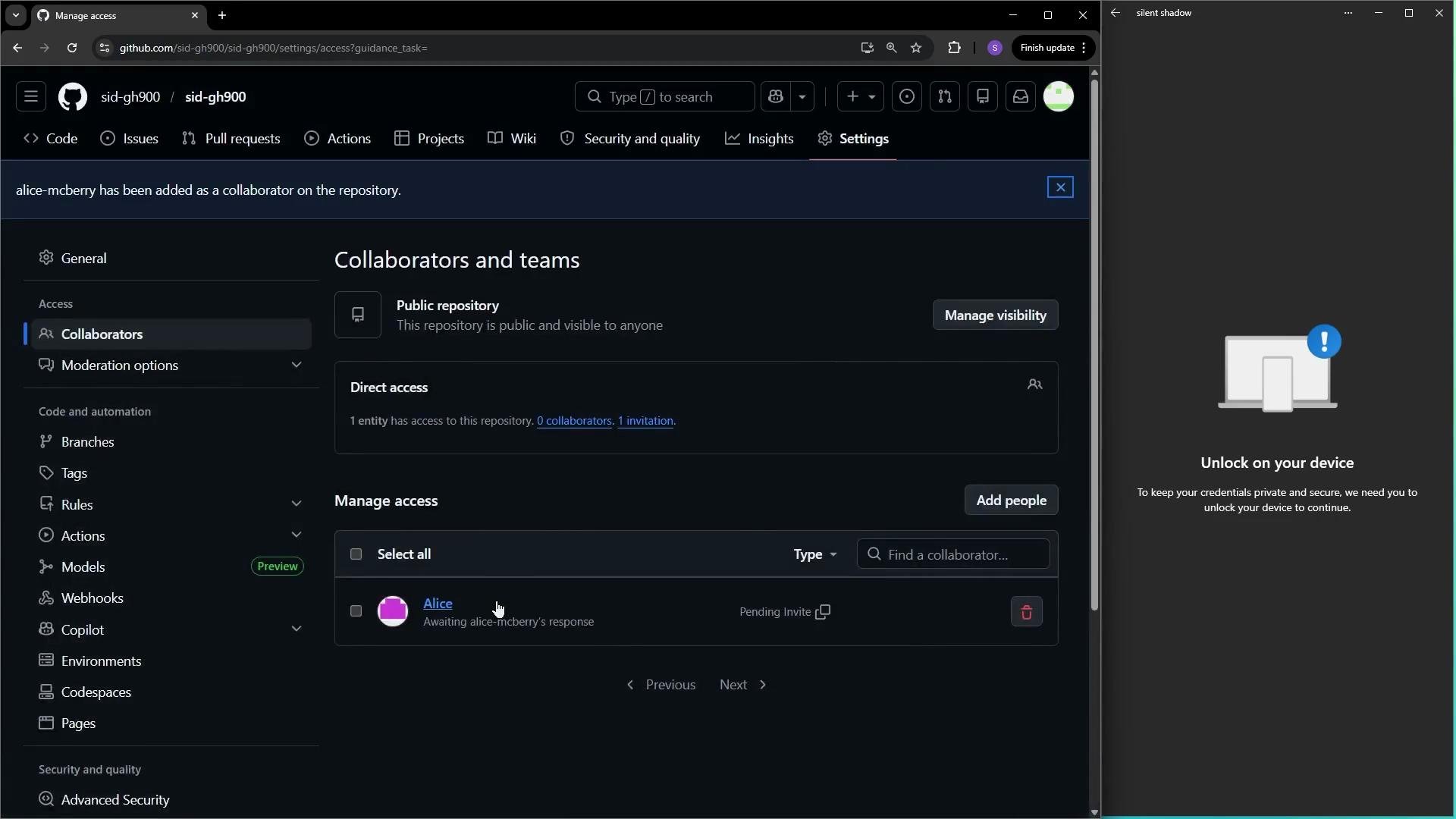
Task: Open the more options menu in silent shadow window
Action: tap(1348, 13)
